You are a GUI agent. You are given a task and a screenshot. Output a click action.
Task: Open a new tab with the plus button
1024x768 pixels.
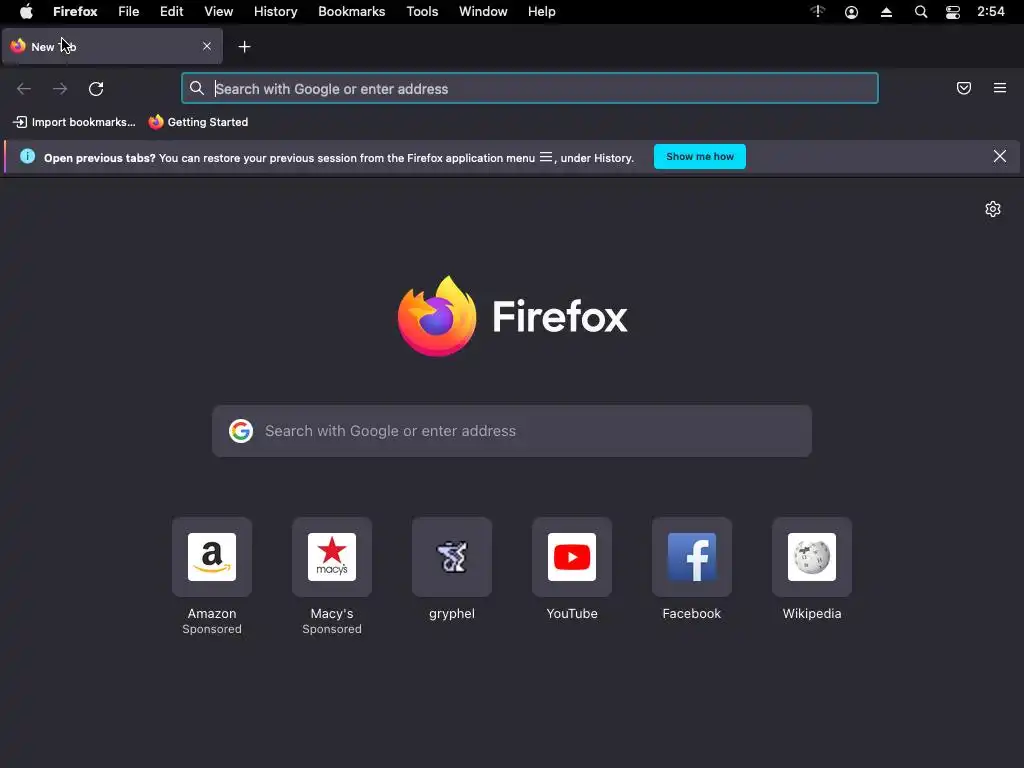pos(244,47)
